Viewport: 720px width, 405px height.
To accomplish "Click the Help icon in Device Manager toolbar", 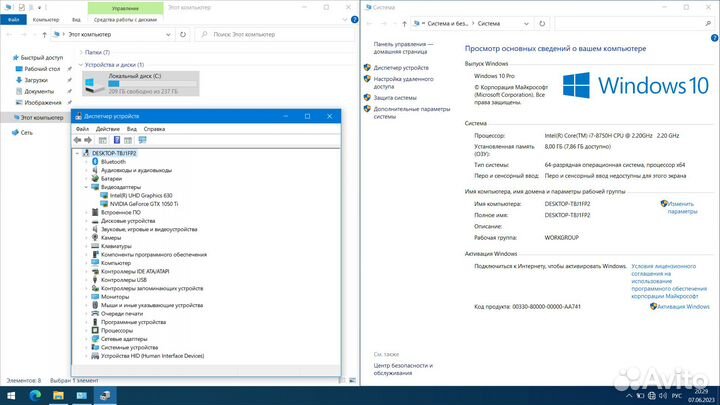I will 117,140.
